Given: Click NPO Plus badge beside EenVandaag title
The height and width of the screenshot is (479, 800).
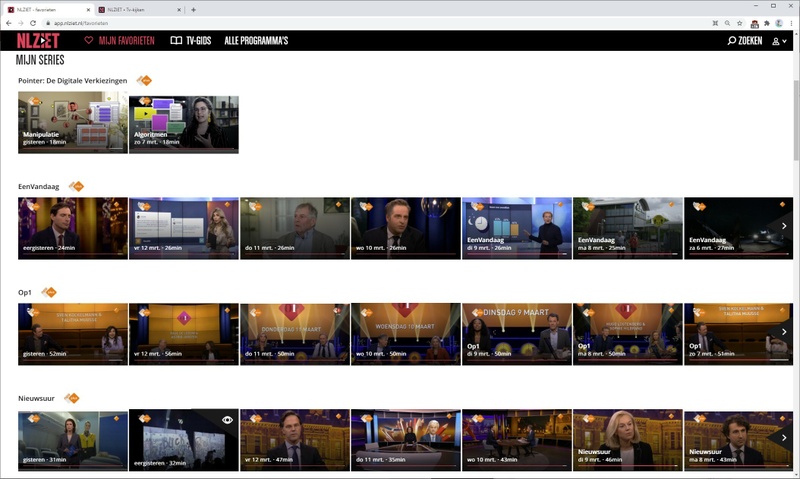Looking at the screenshot, I should (x=76, y=187).
